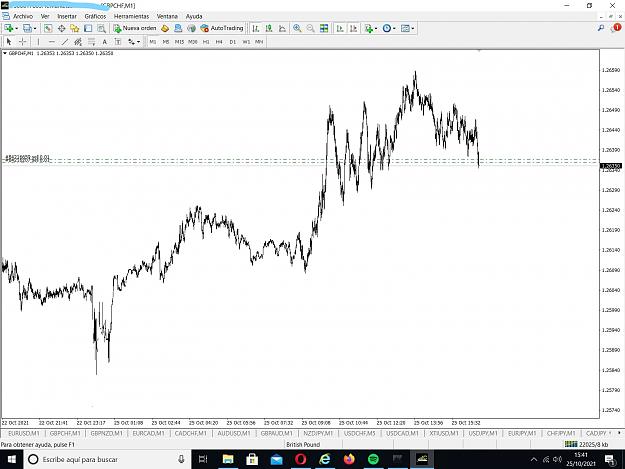Open the Ventana menu

coord(167,16)
